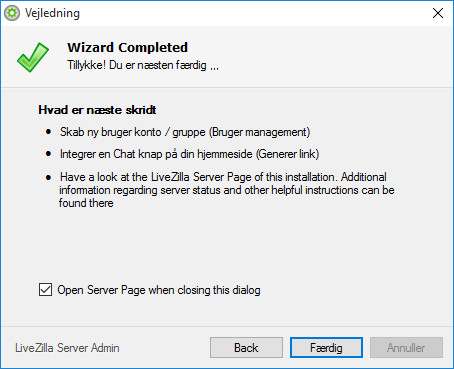
Task: Click the greyed-out Annuller button
Action: [406, 348]
